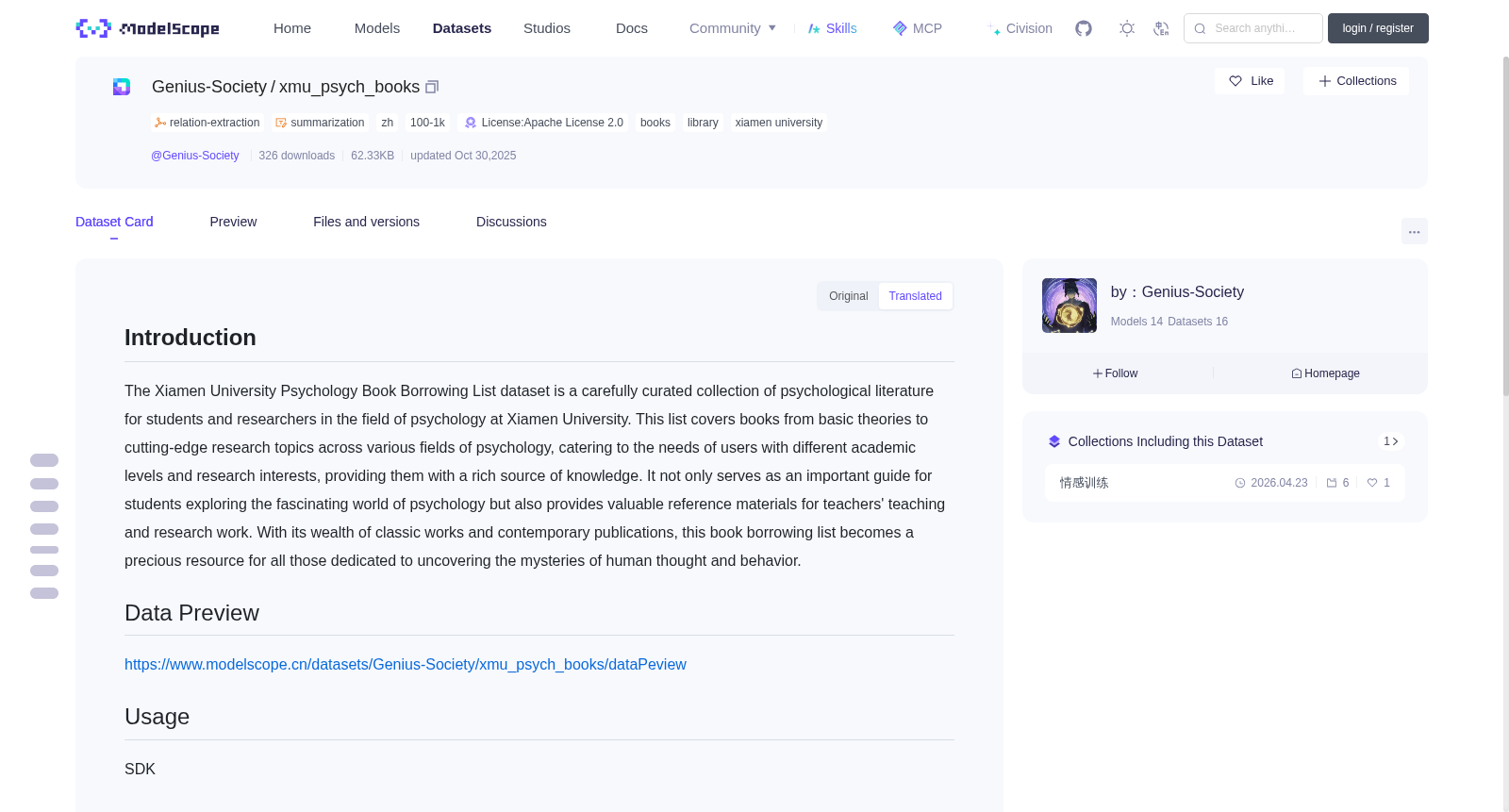Select the Dataset Card tab
1509x812 pixels.
point(114,222)
